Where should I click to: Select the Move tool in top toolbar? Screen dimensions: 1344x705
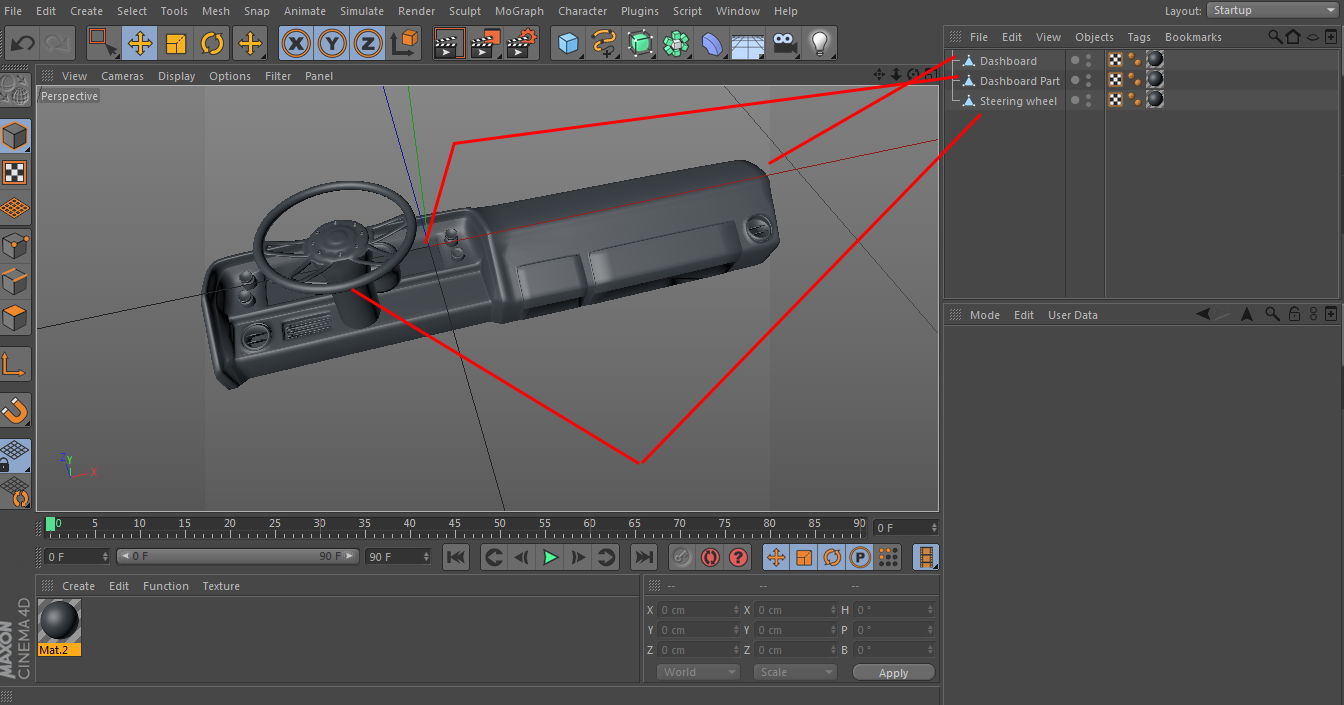click(140, 44)
